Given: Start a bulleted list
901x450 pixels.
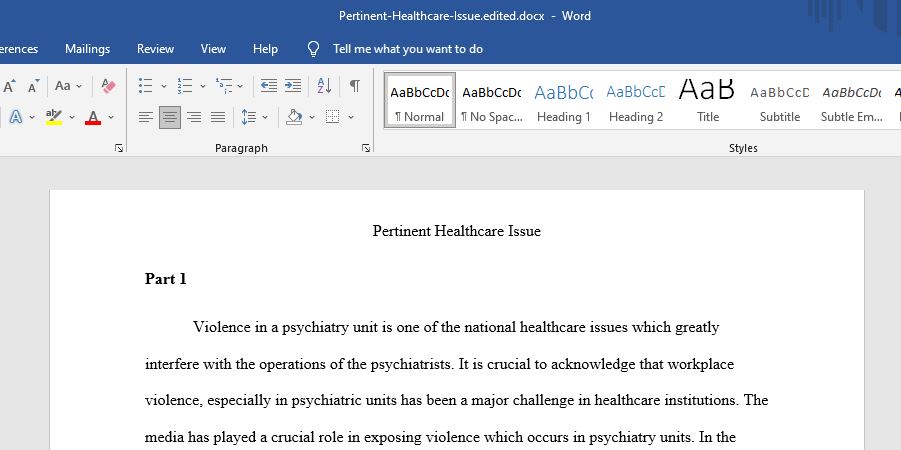Looking at the screenshot, I should (145, 86).
